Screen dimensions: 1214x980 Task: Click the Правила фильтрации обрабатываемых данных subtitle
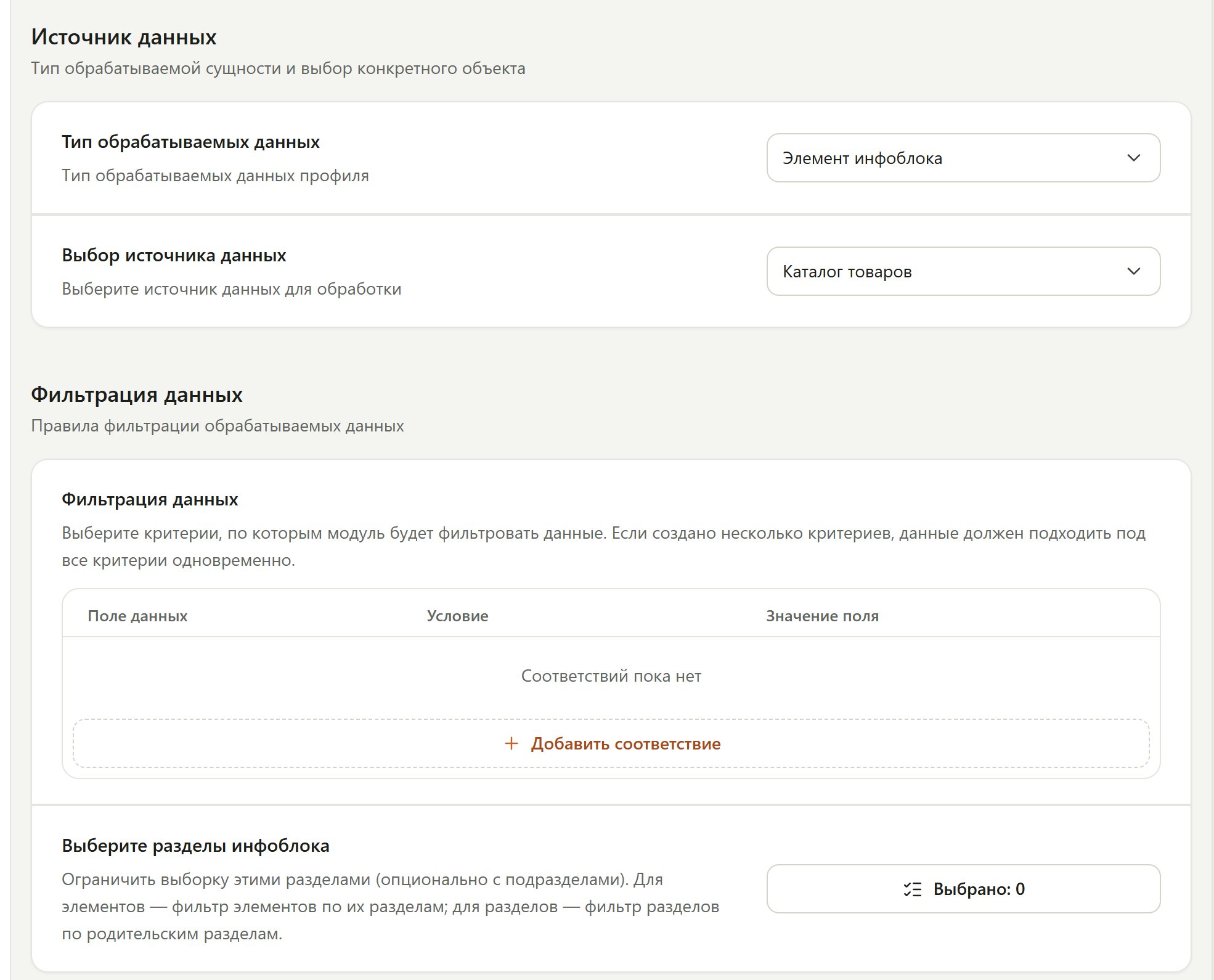click(218, 426)
